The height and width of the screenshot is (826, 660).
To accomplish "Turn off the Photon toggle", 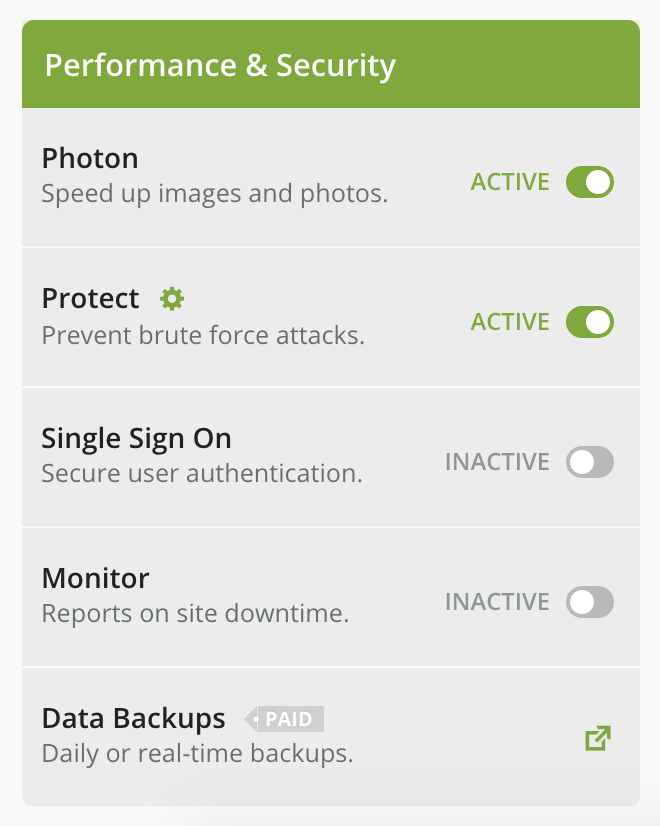I will pos(589,182).
